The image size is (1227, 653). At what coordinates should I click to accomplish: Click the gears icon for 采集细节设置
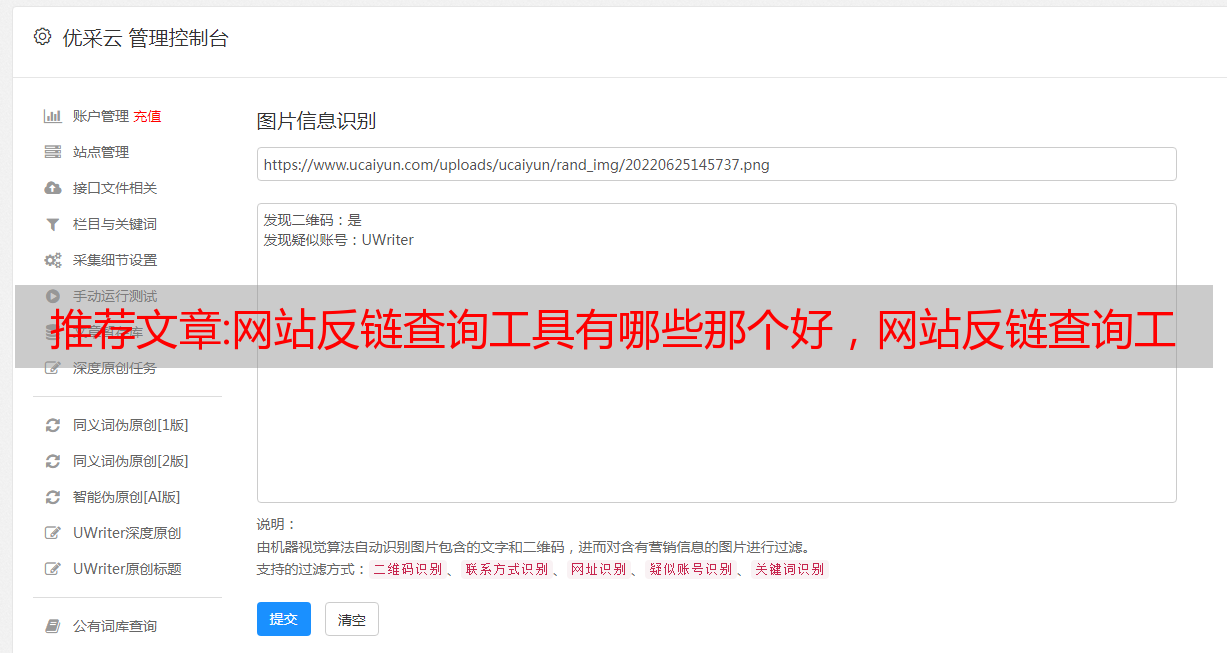[53, 260]
